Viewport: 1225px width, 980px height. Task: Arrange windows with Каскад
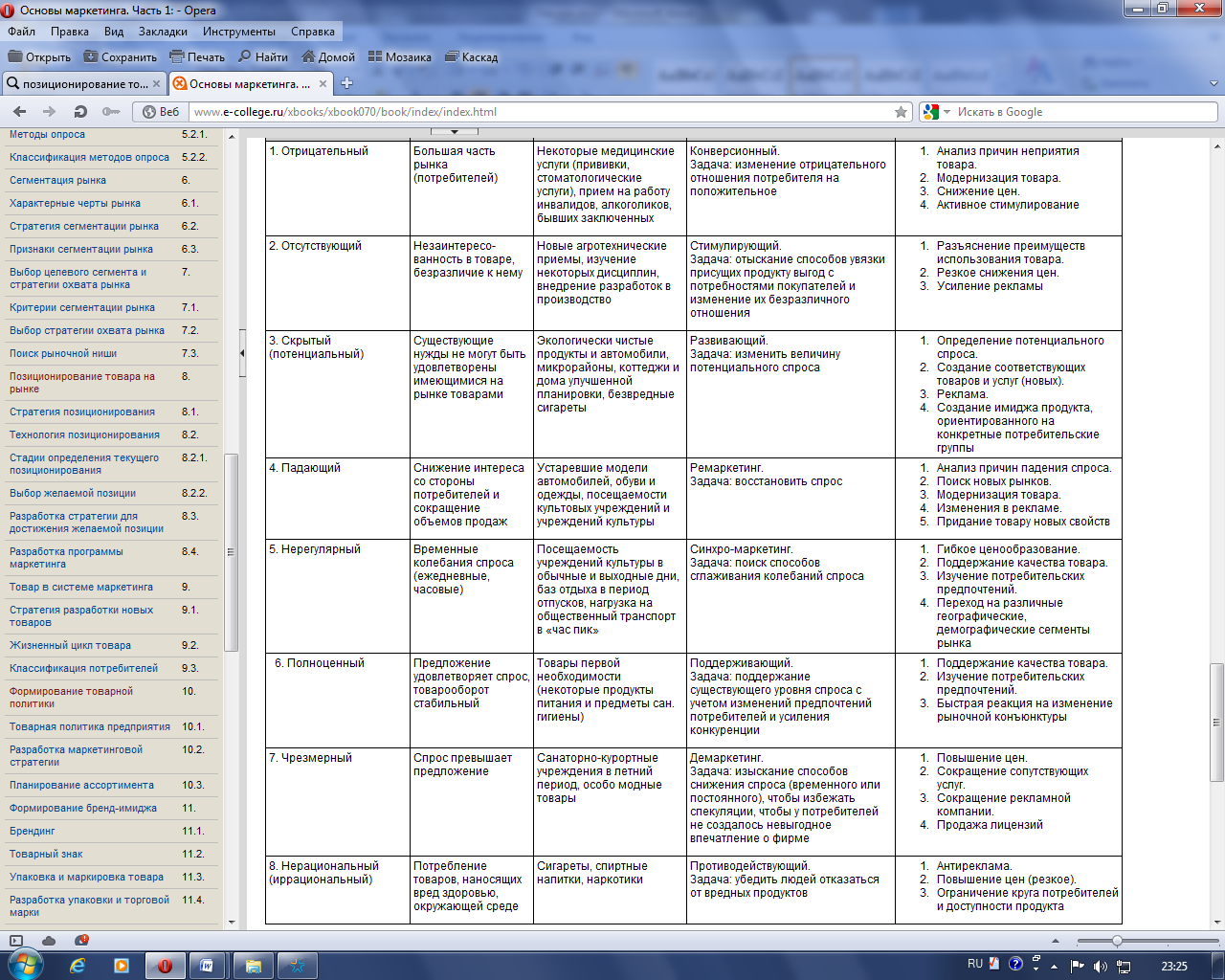click(x=471, y=57)
